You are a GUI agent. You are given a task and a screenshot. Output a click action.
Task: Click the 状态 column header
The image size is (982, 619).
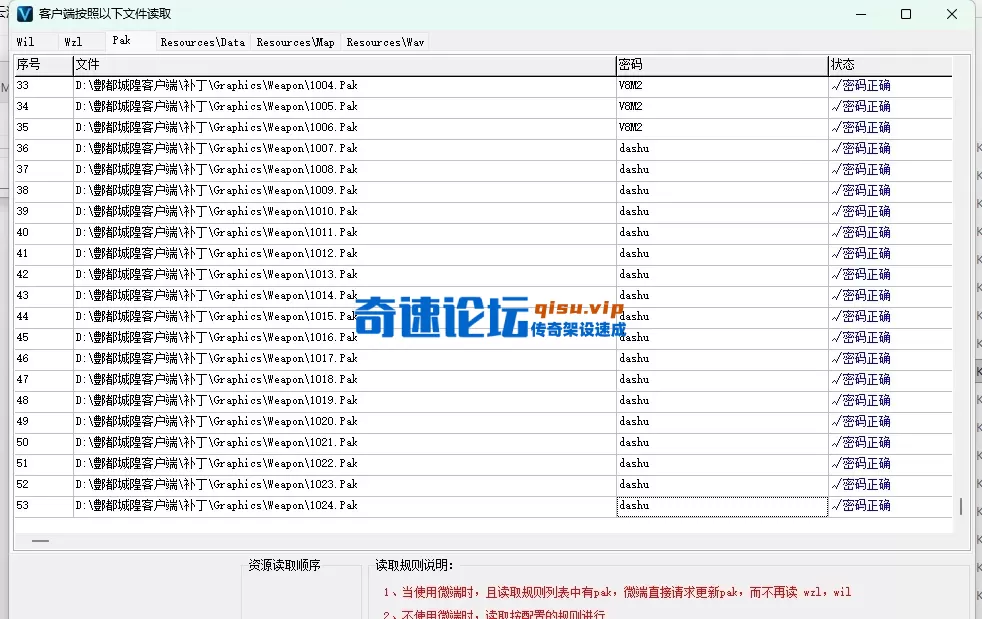(890, 65)
